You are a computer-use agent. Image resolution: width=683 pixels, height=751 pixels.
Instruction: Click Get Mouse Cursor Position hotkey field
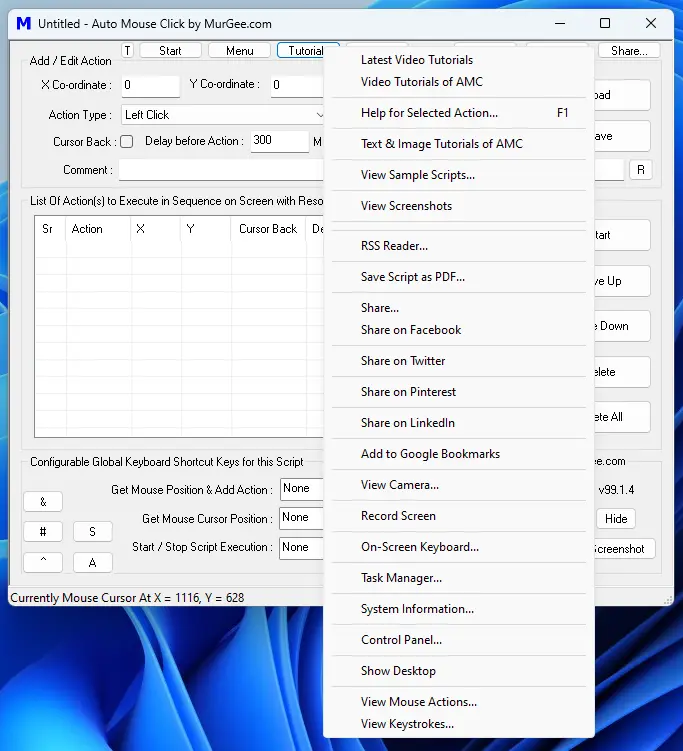point(301,518)
